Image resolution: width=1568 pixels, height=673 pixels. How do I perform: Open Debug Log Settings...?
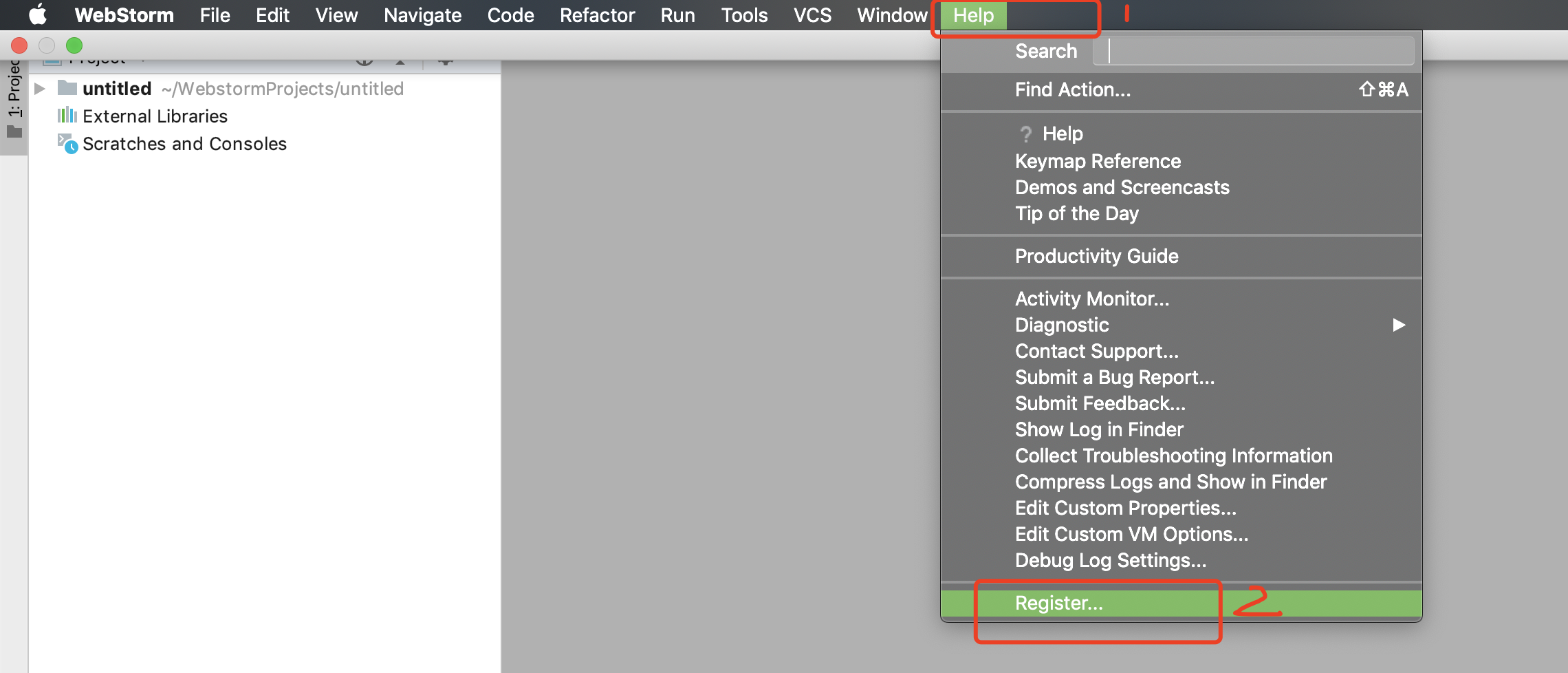pos(1181,560)
